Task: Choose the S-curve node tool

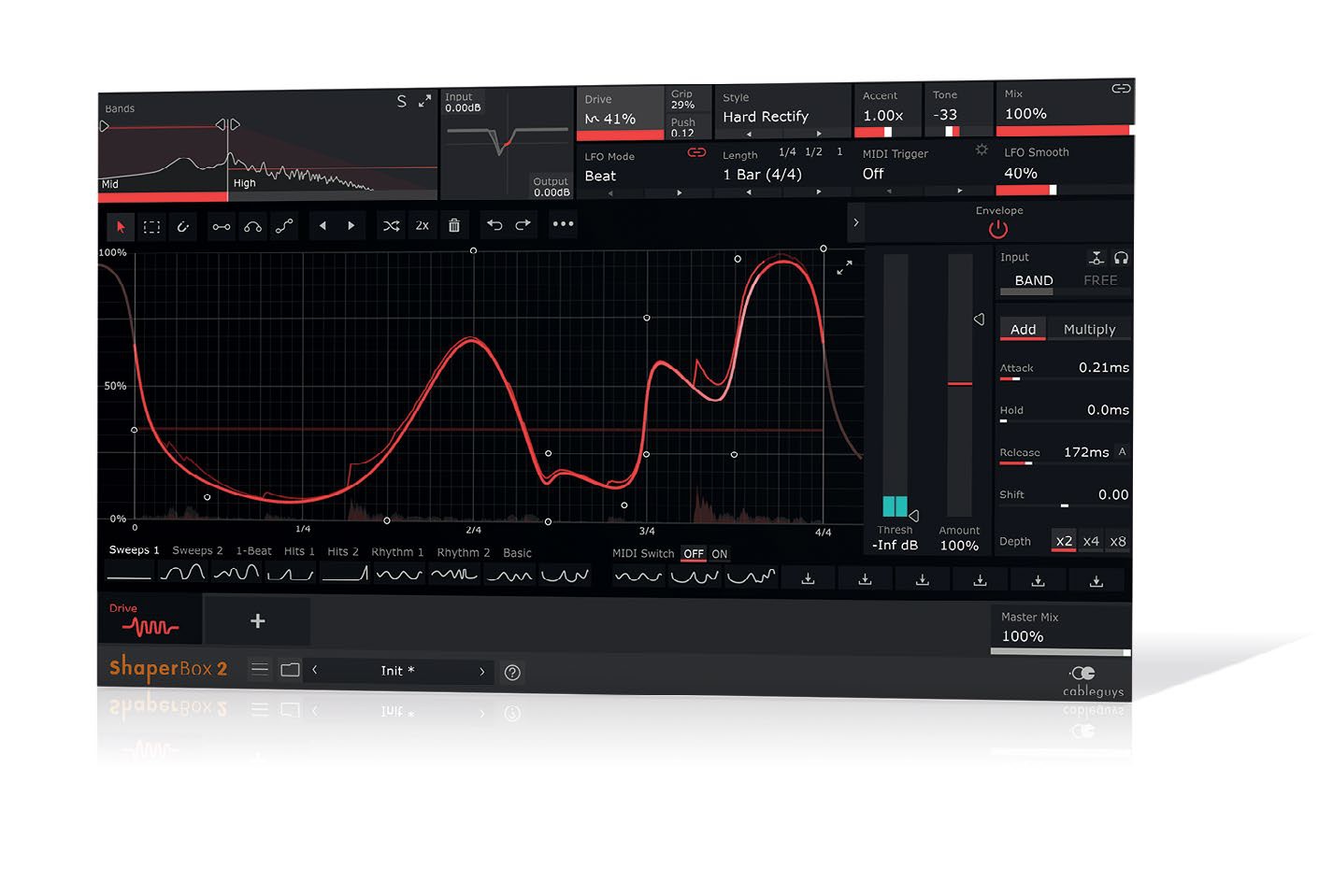Action: click(x=284, y=225)
